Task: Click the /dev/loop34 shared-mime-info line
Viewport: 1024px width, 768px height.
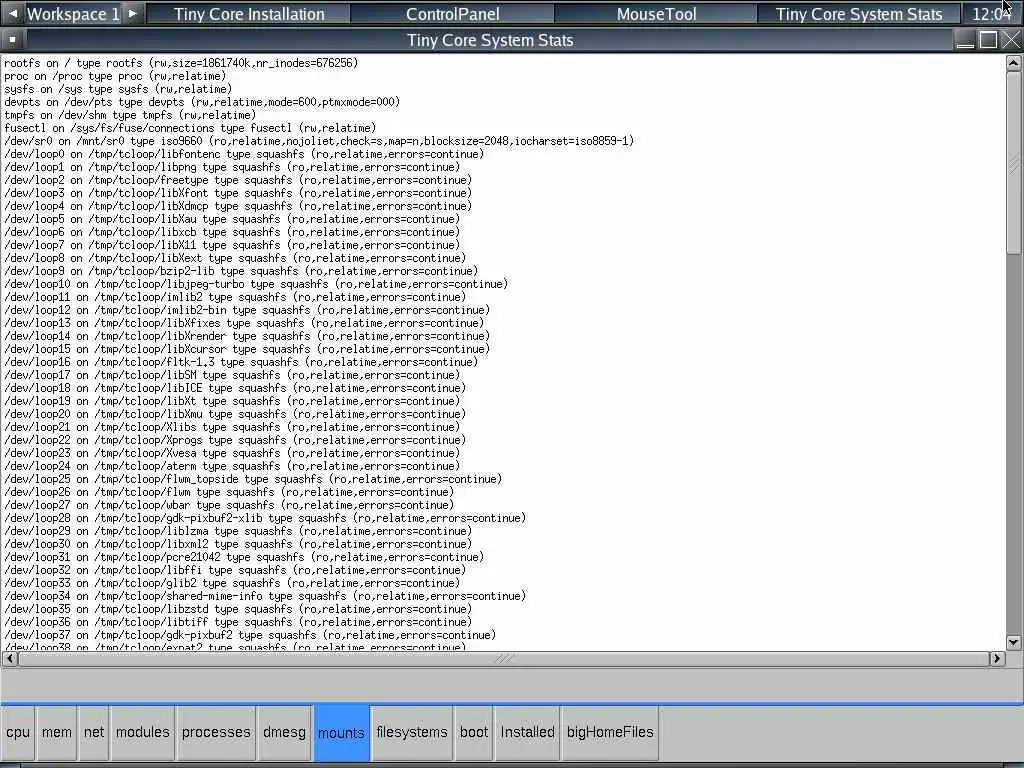Action: click(265, 596)
